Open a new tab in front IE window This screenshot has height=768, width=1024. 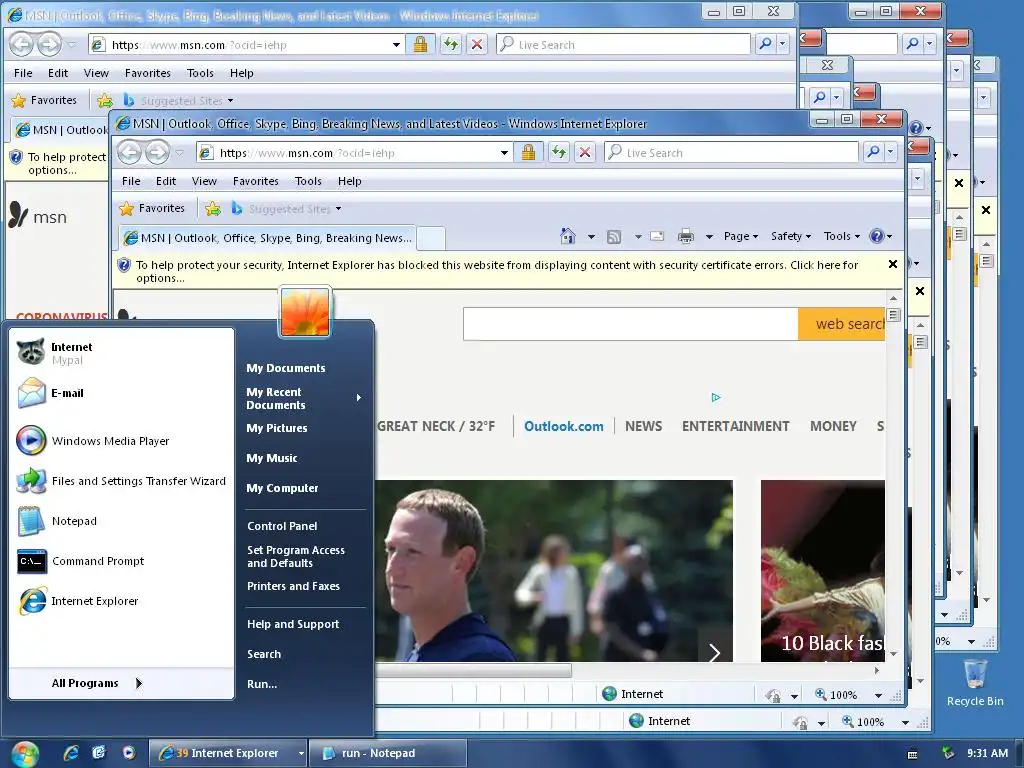431,238
